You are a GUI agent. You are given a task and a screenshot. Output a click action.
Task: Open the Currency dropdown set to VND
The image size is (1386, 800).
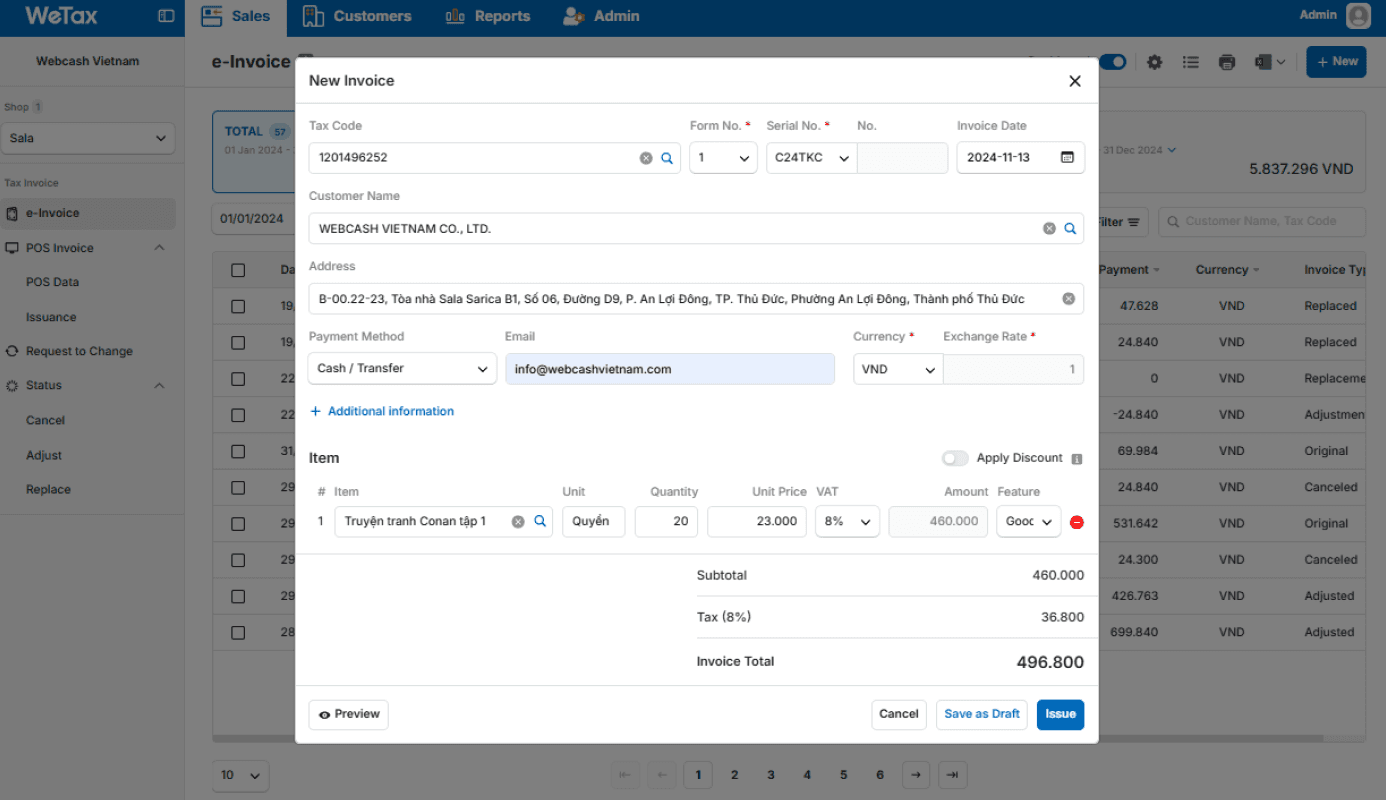(x=898, y=369)
